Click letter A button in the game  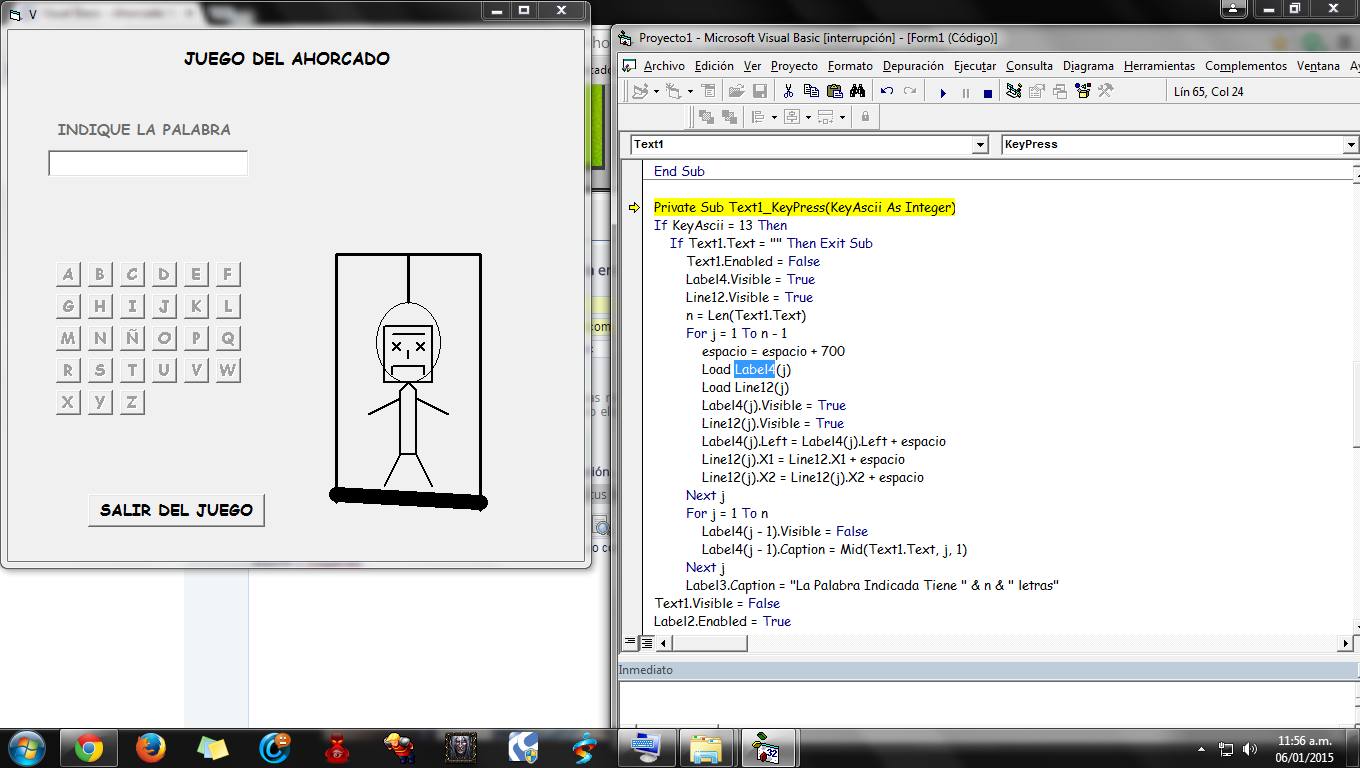point(68,275)
